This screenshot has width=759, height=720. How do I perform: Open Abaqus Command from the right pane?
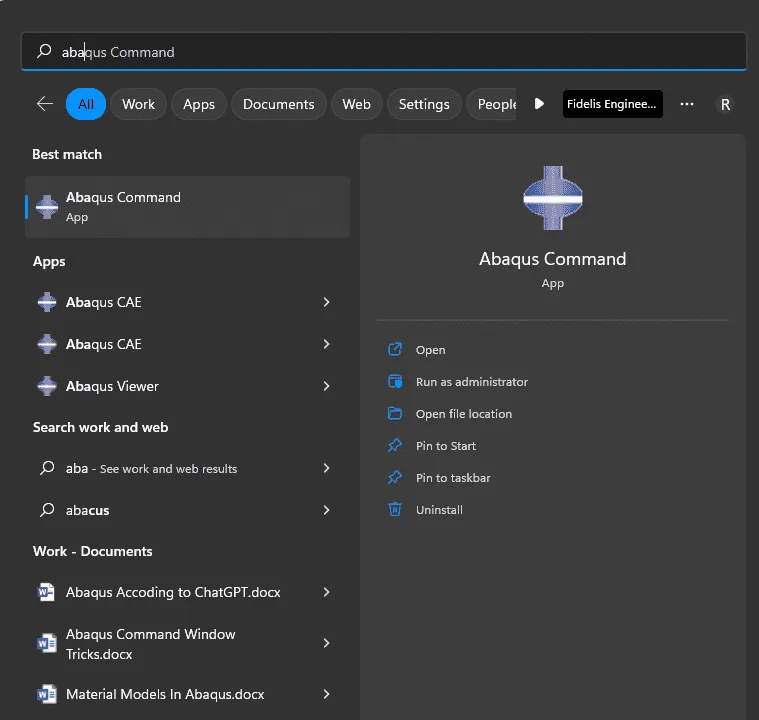pyautogui.click(x=430, y=350)
